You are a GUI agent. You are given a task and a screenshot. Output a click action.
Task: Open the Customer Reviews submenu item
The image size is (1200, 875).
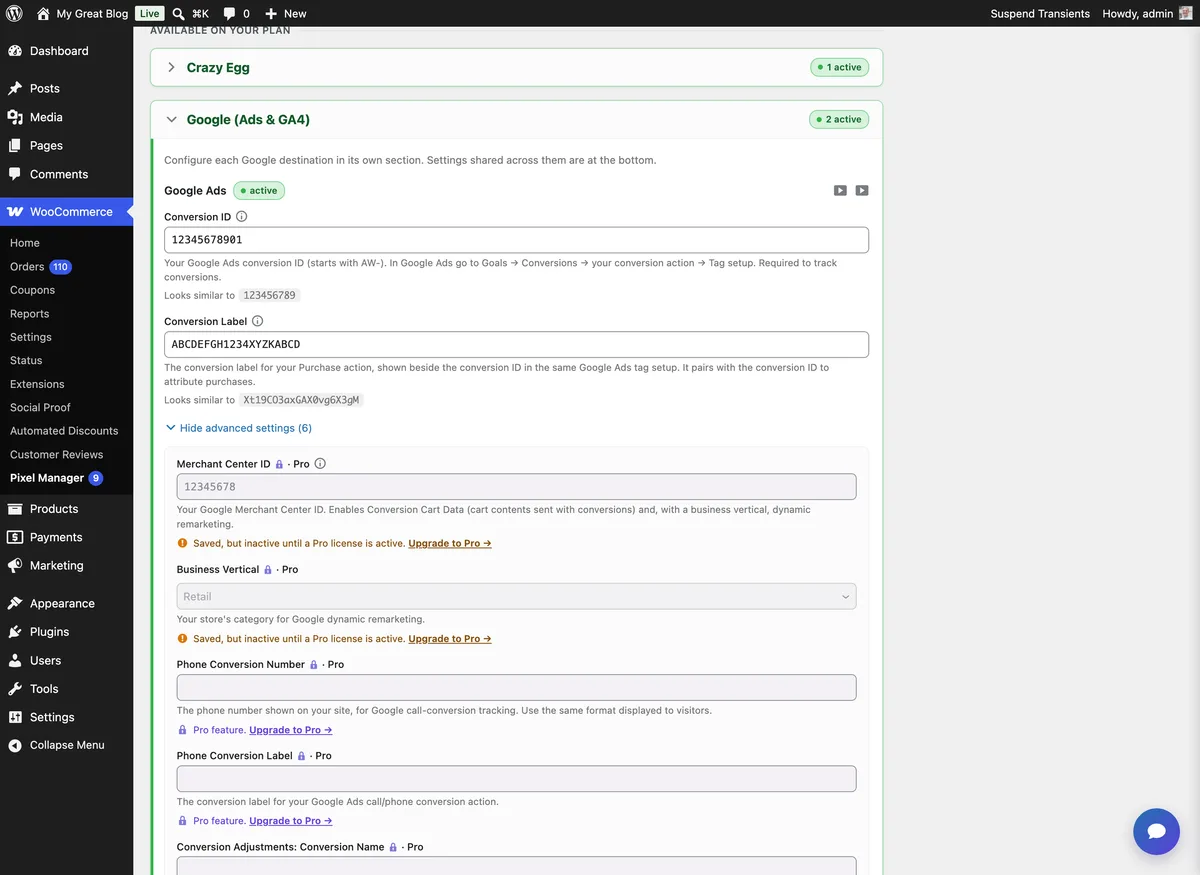point(56,454)
